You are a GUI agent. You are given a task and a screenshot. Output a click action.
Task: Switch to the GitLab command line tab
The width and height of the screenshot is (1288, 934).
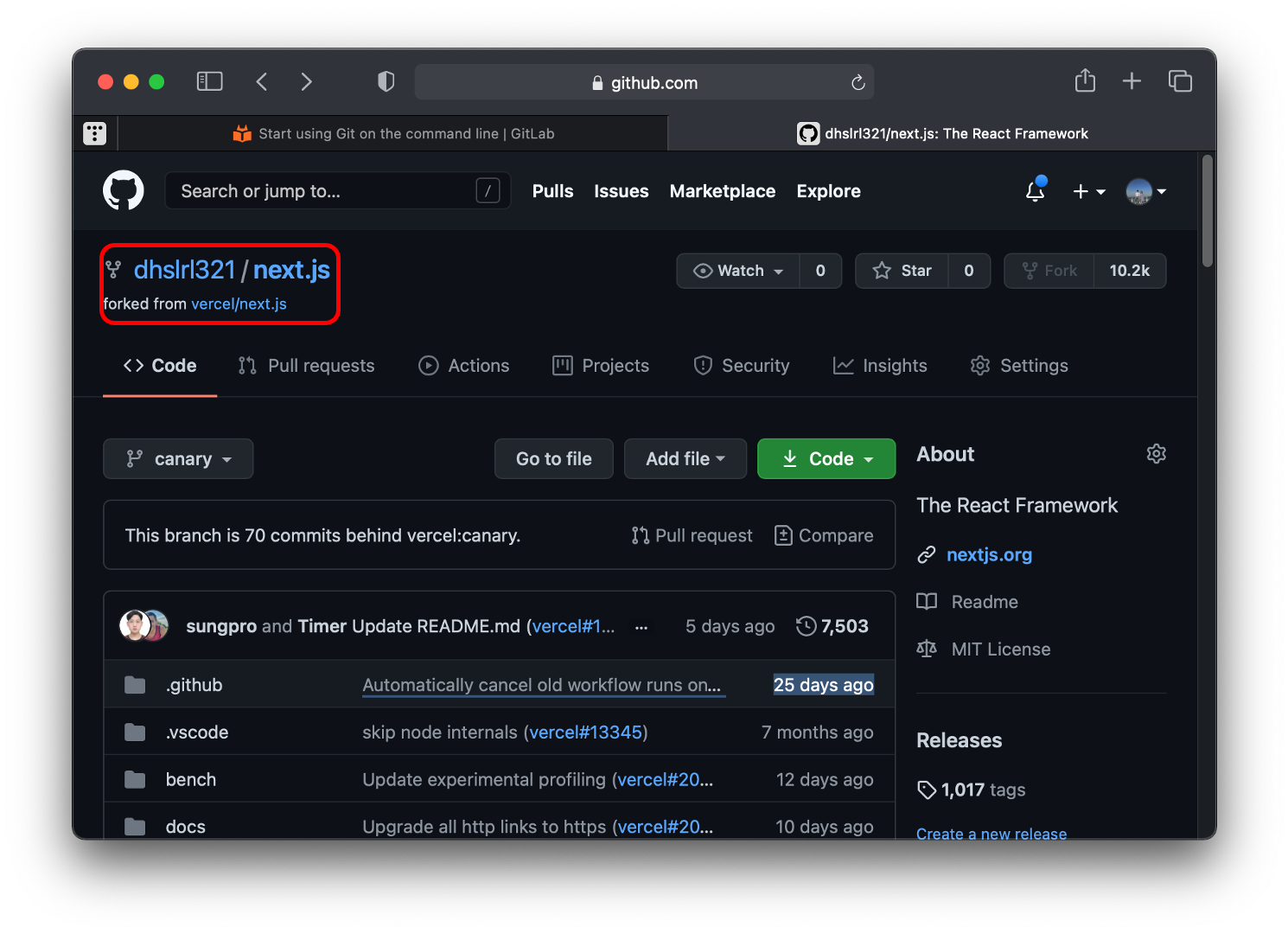coord(393,133)
